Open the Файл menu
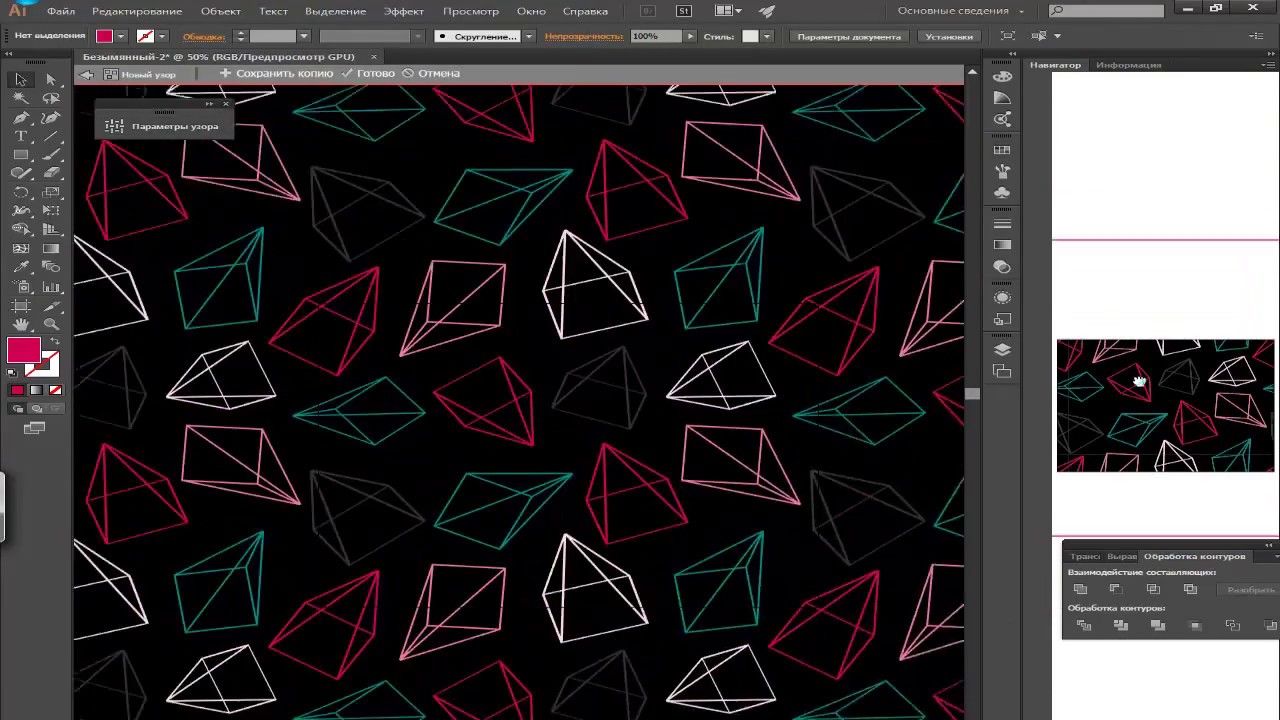The width and height of the screenshot is (1280, 720). [x=61, y=11]
